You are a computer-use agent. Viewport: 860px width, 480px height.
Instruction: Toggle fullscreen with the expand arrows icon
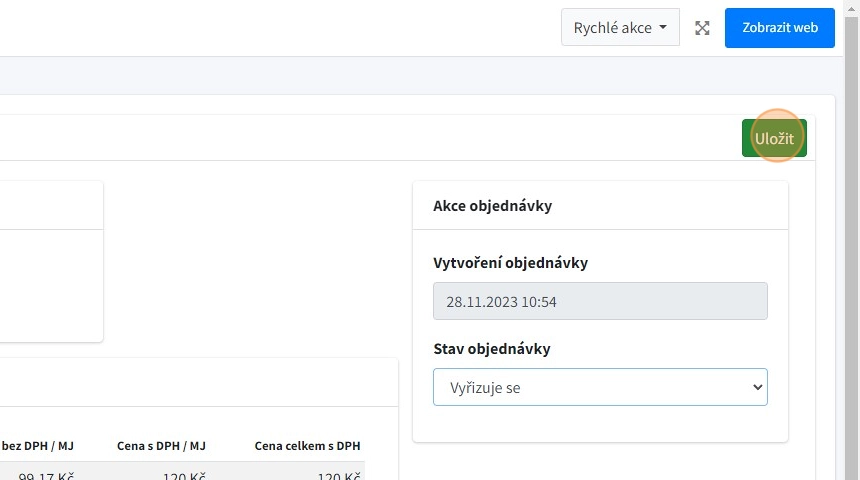point(702,28)
